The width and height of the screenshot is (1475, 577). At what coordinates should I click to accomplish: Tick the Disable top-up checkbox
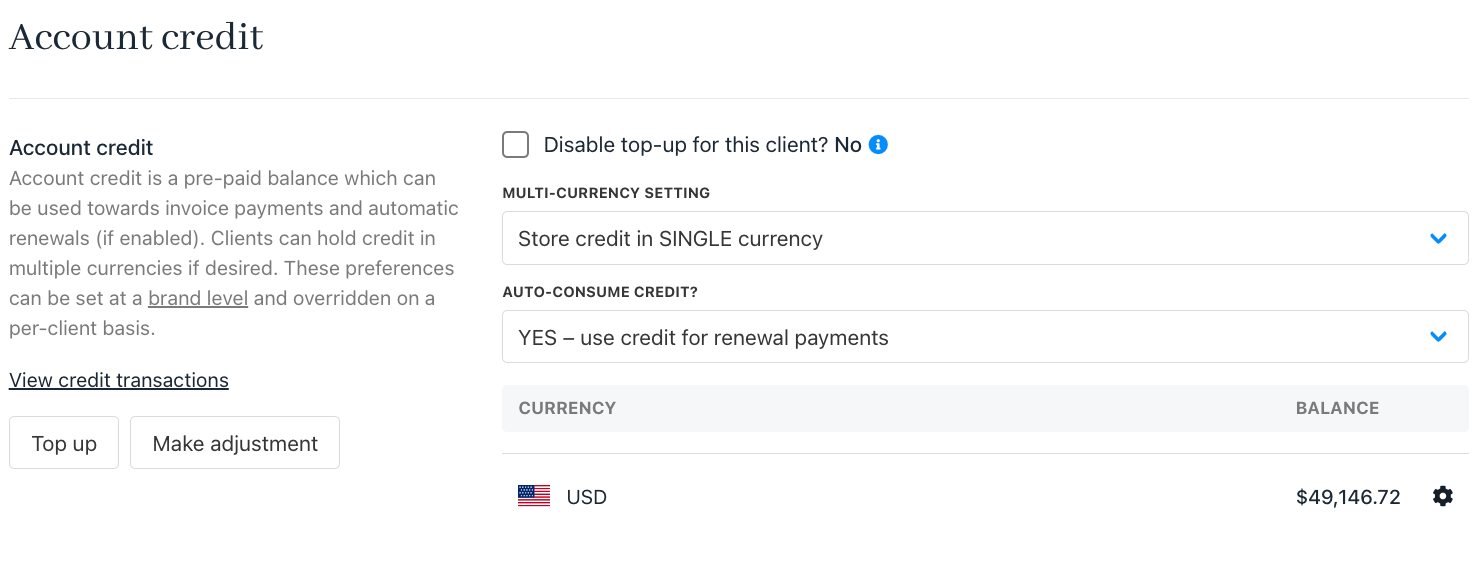(x=516, y=145)
